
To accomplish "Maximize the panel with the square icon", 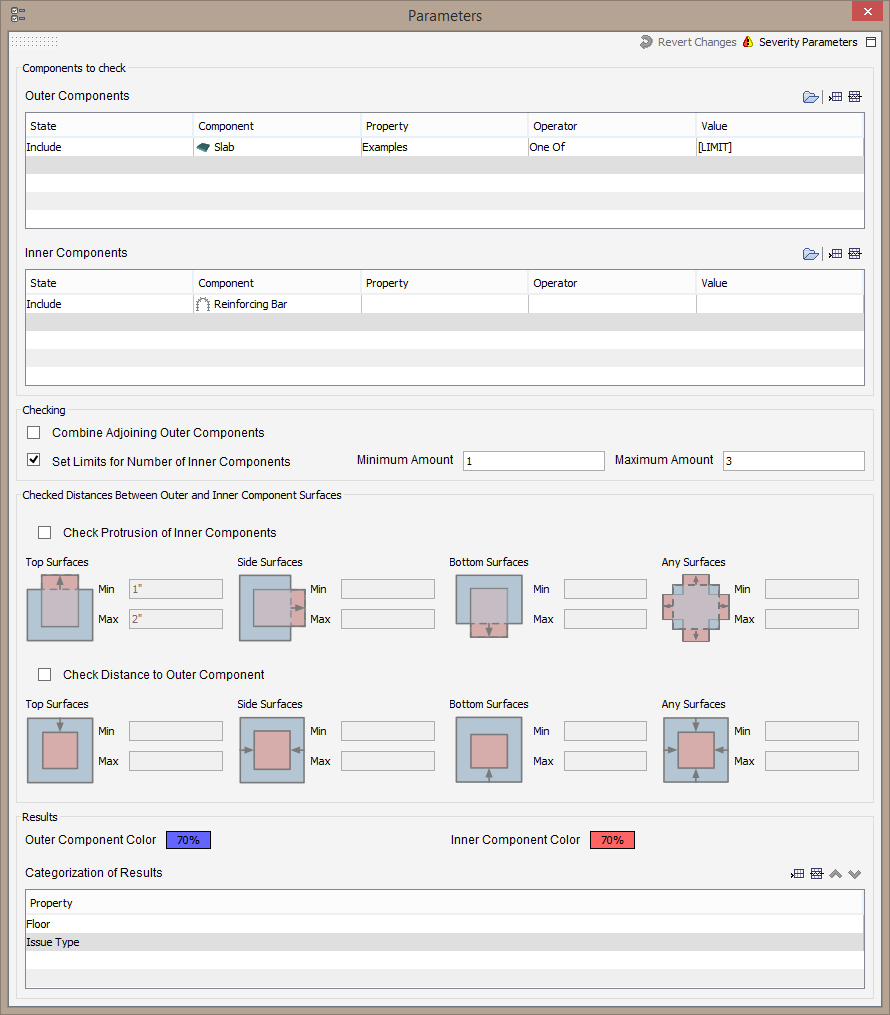I will click(x=871, y=42).
